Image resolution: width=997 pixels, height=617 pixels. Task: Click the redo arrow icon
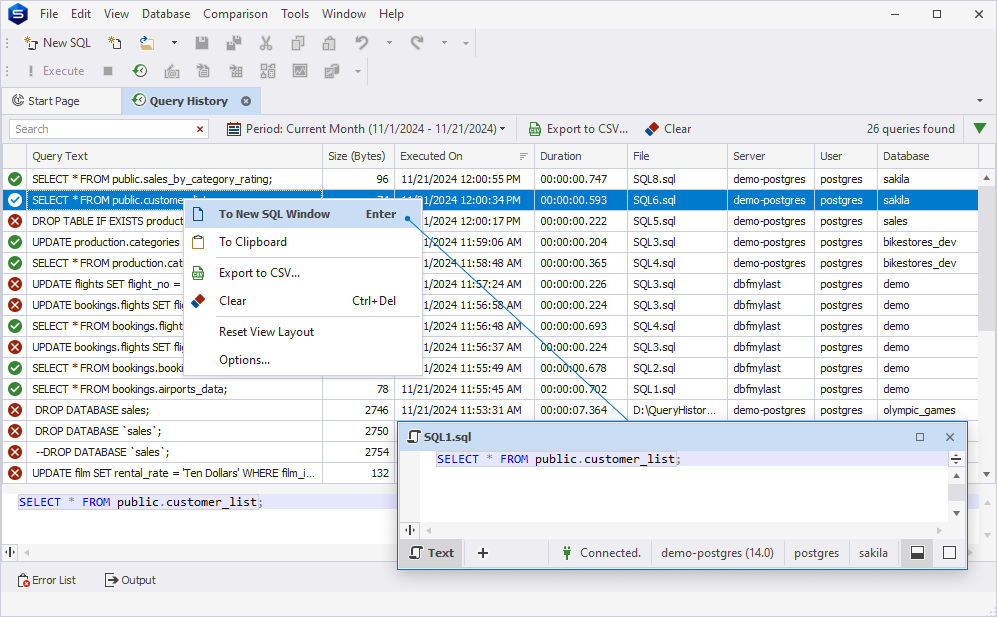point(417,43)
